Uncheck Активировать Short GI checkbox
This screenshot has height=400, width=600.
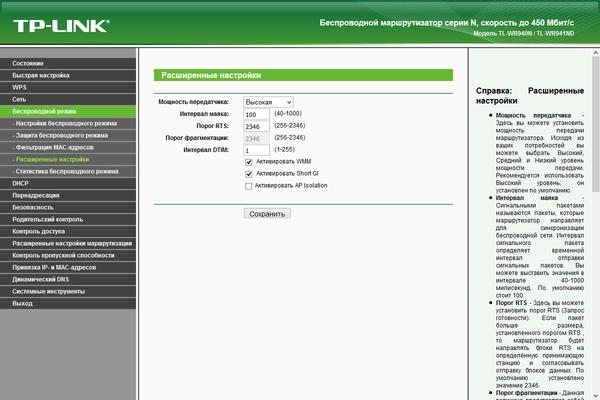[249, 174]
